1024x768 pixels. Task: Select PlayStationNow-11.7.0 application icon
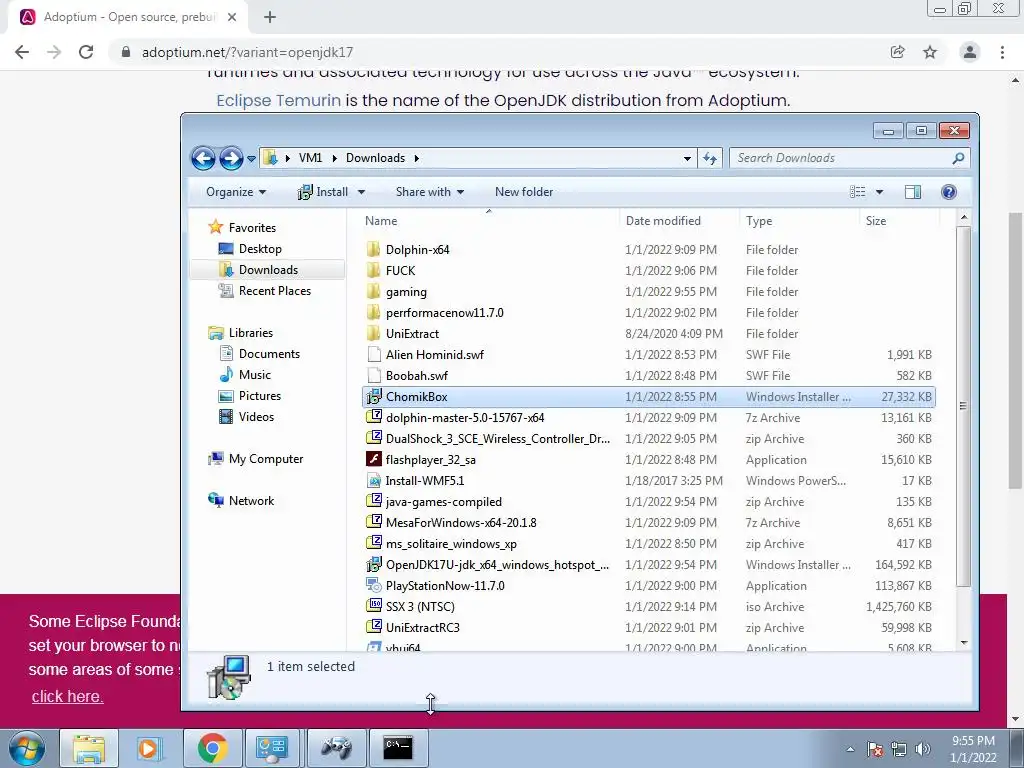pyautogui.click(x=374, y=586)
